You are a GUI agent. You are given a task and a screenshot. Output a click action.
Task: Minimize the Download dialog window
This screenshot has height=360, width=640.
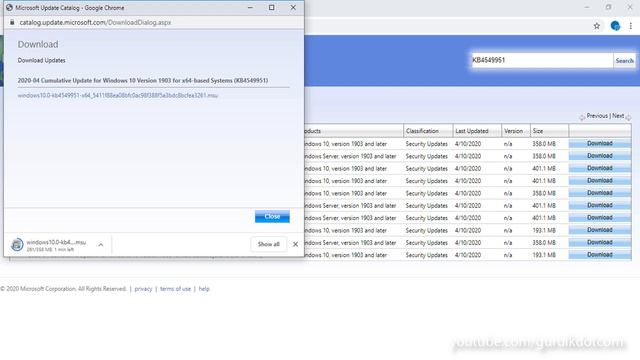coord(250,7)
